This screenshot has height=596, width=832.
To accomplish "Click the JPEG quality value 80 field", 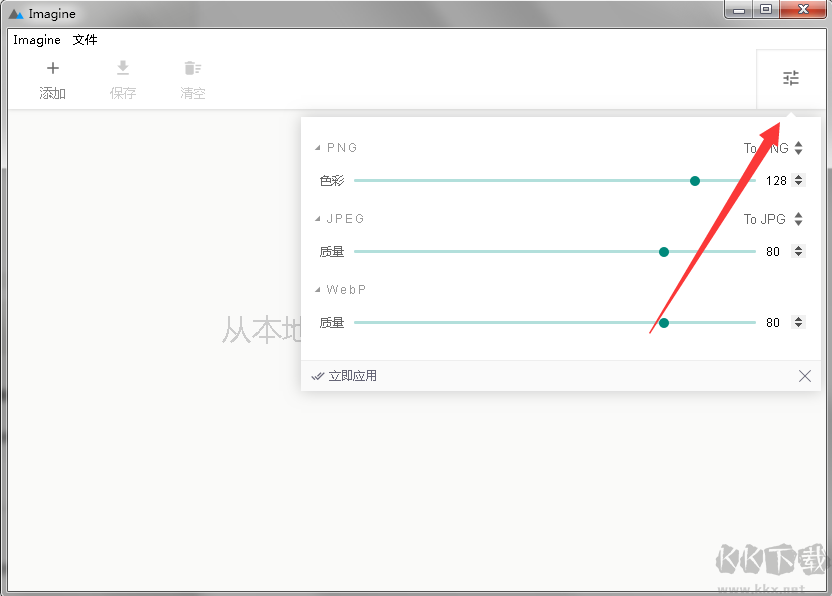I will 773,252.
